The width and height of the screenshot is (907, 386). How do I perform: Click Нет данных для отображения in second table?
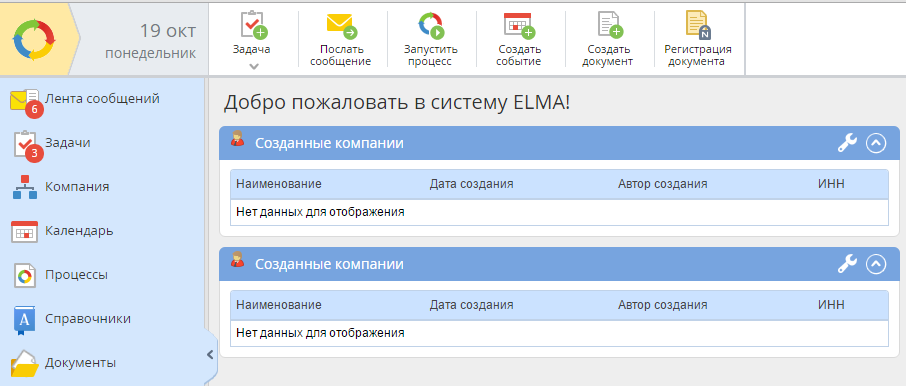320,333
